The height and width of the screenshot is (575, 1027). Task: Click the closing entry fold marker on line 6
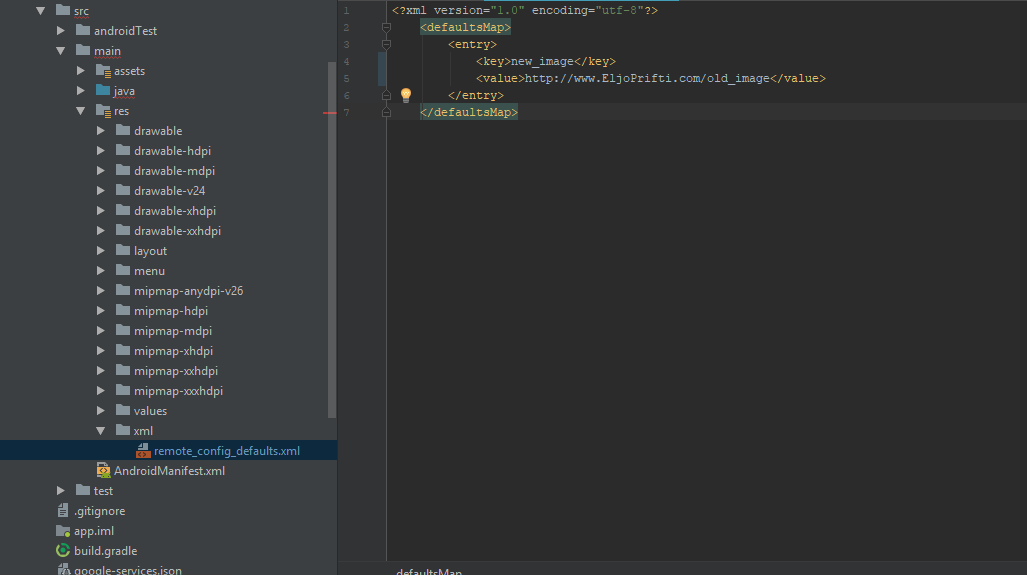[x=386, y=95]
